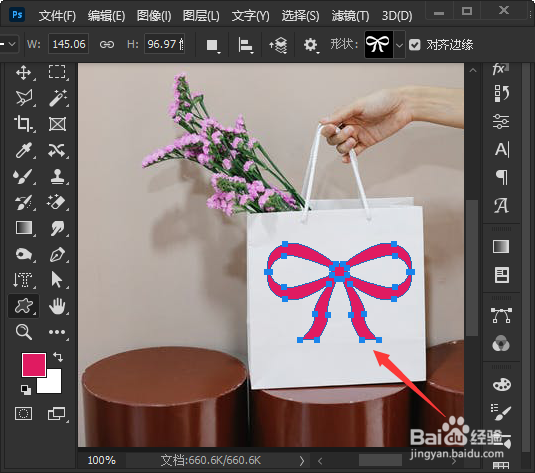Open path alignment options

pos(246,45)
